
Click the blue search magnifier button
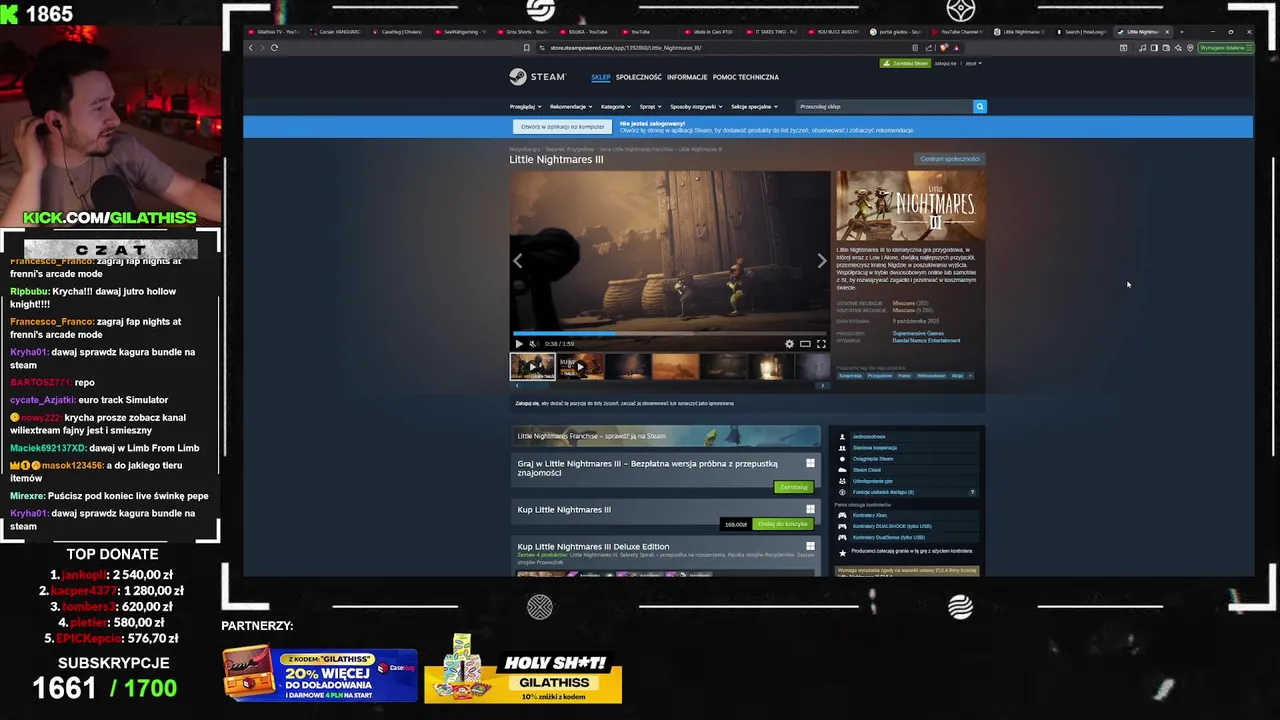[980, 106]
